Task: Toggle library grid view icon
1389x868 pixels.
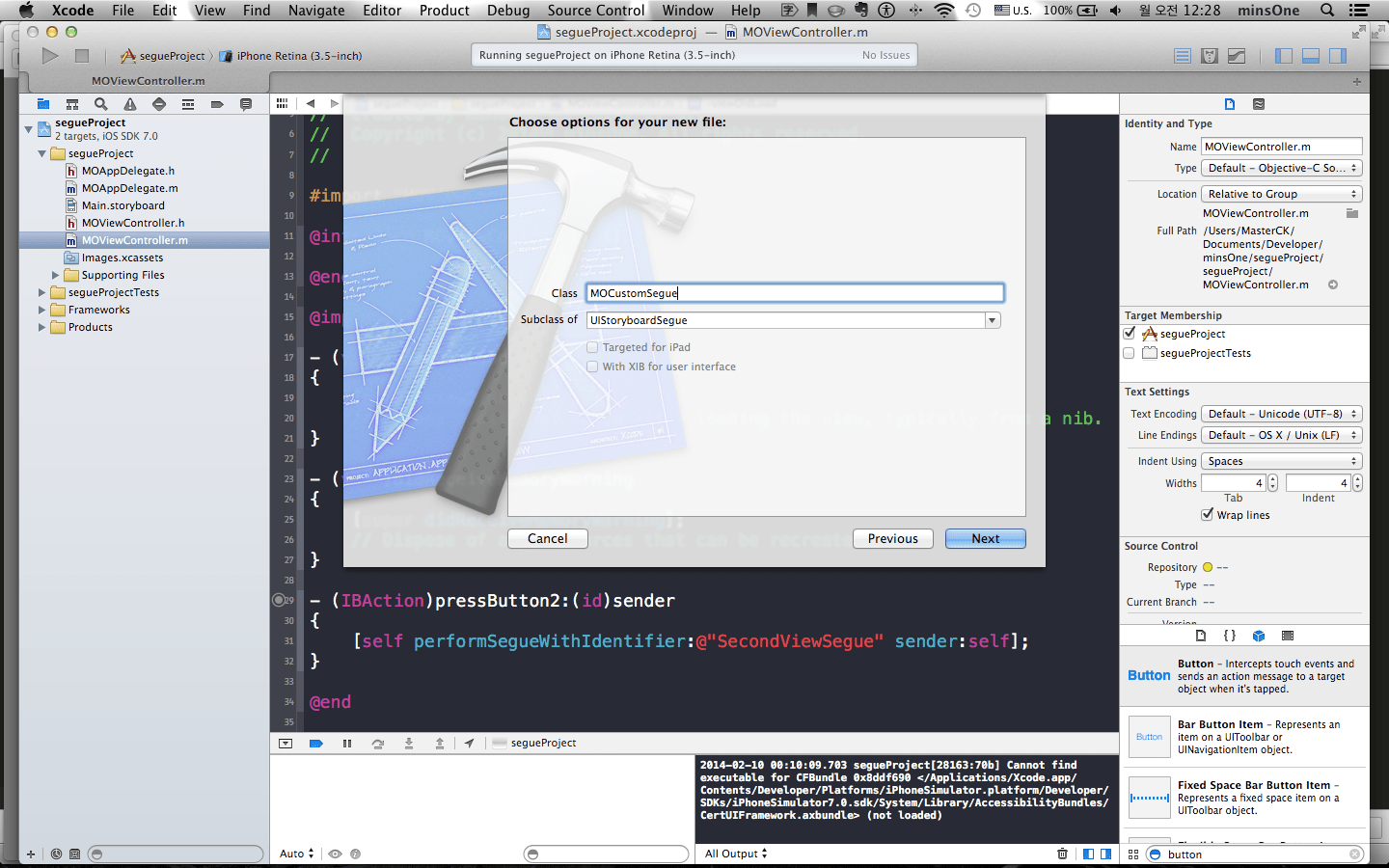Action: coord(1133,854)
